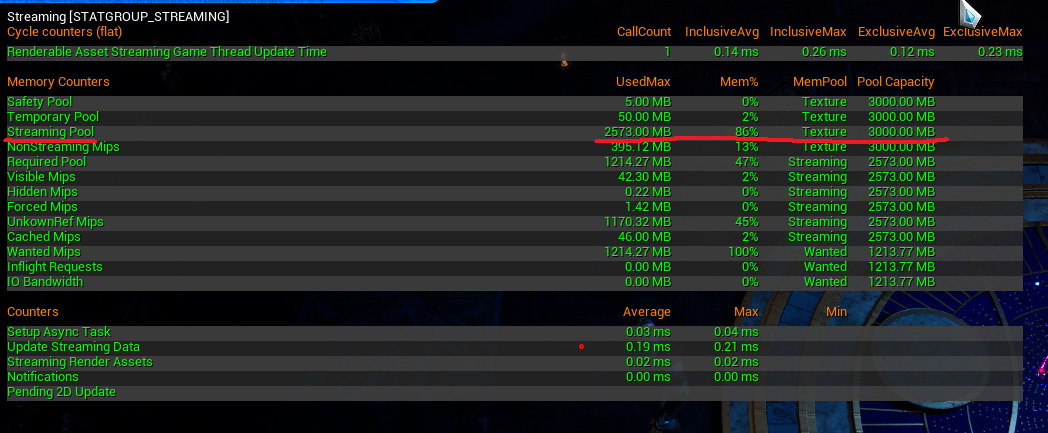1048x433 pixels.
Task: Click the 0.19 ms Average value
Action: [x=648, y=347]
